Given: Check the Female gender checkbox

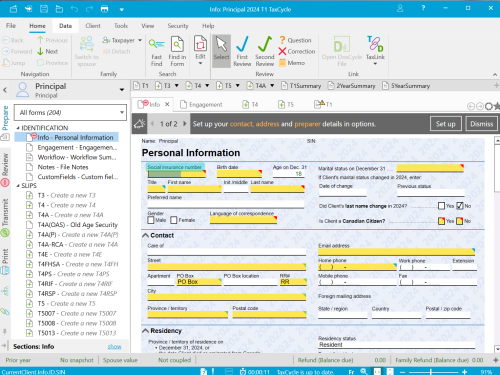Looking at the screenshot, I should click(174, 220).
